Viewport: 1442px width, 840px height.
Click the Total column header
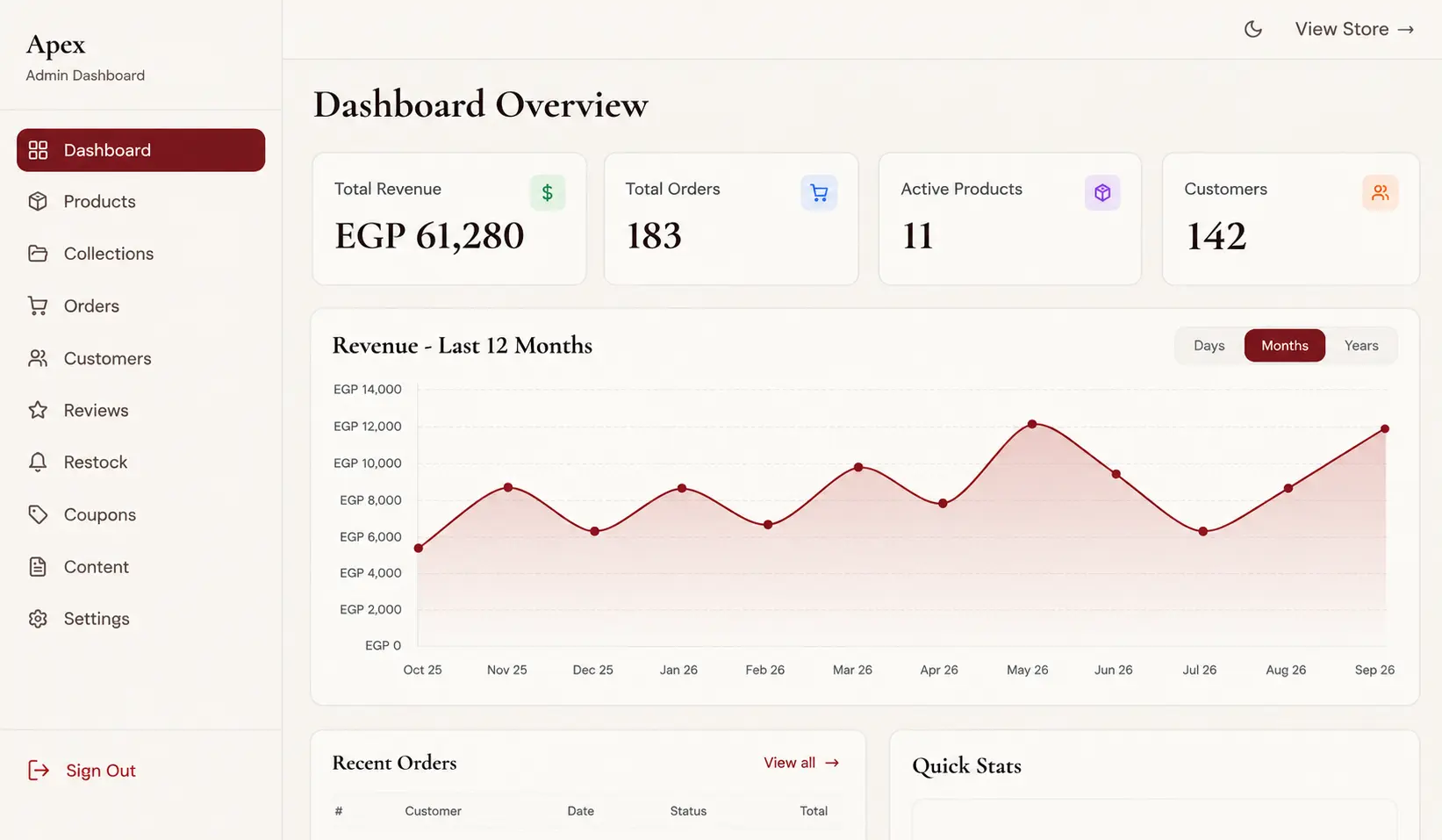tap(814, 811)
